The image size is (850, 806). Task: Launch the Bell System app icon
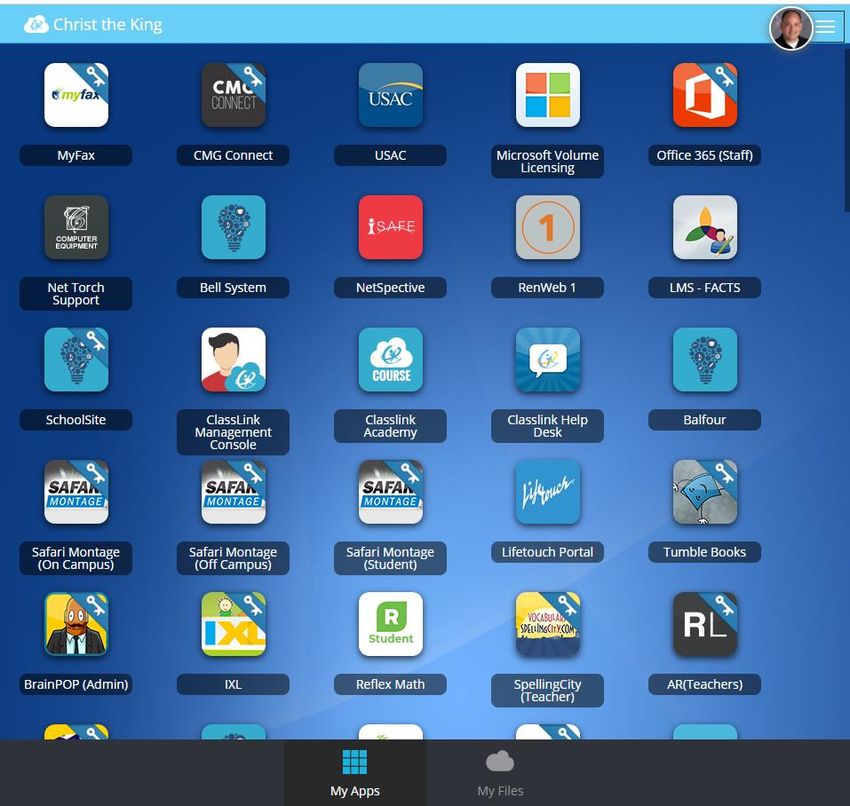(233, 227)
